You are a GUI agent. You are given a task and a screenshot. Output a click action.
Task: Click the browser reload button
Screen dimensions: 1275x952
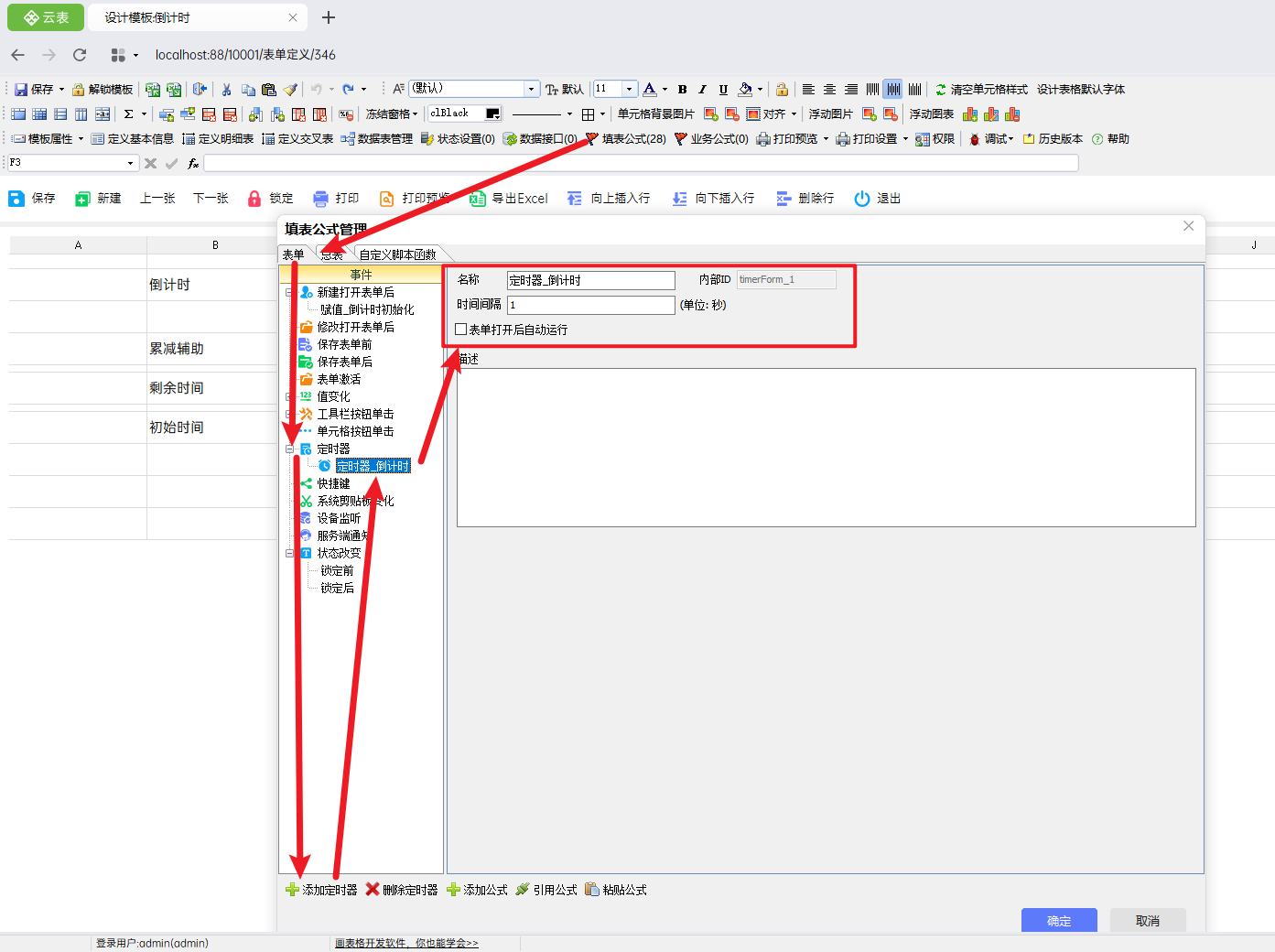coord(80,55)
